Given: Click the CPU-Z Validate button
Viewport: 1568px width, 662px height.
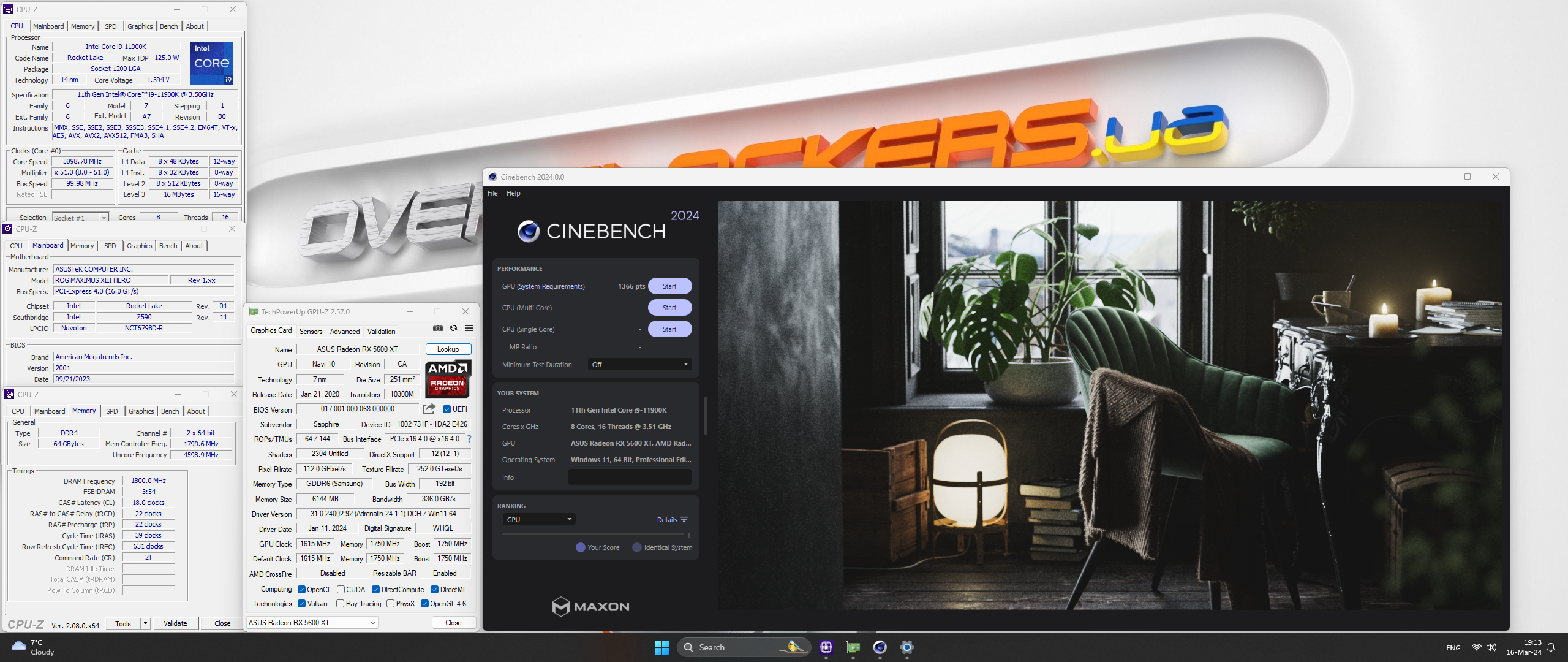Looking at the screenshot, I should click(x=175, y=623).
